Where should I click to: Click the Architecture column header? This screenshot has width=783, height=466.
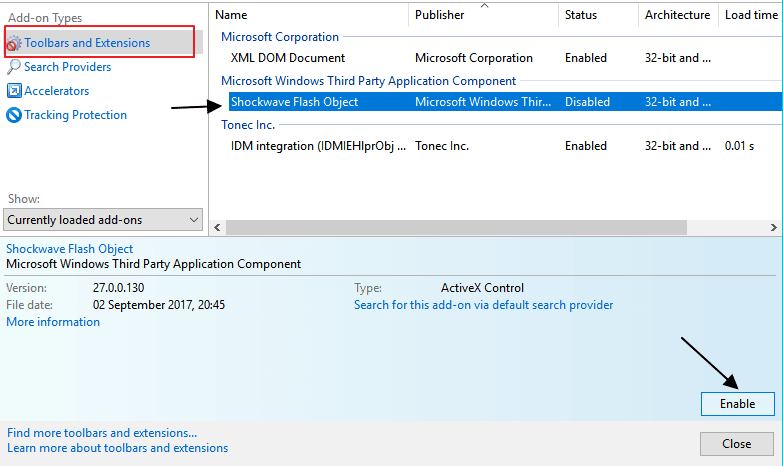(x=678, y=15)
